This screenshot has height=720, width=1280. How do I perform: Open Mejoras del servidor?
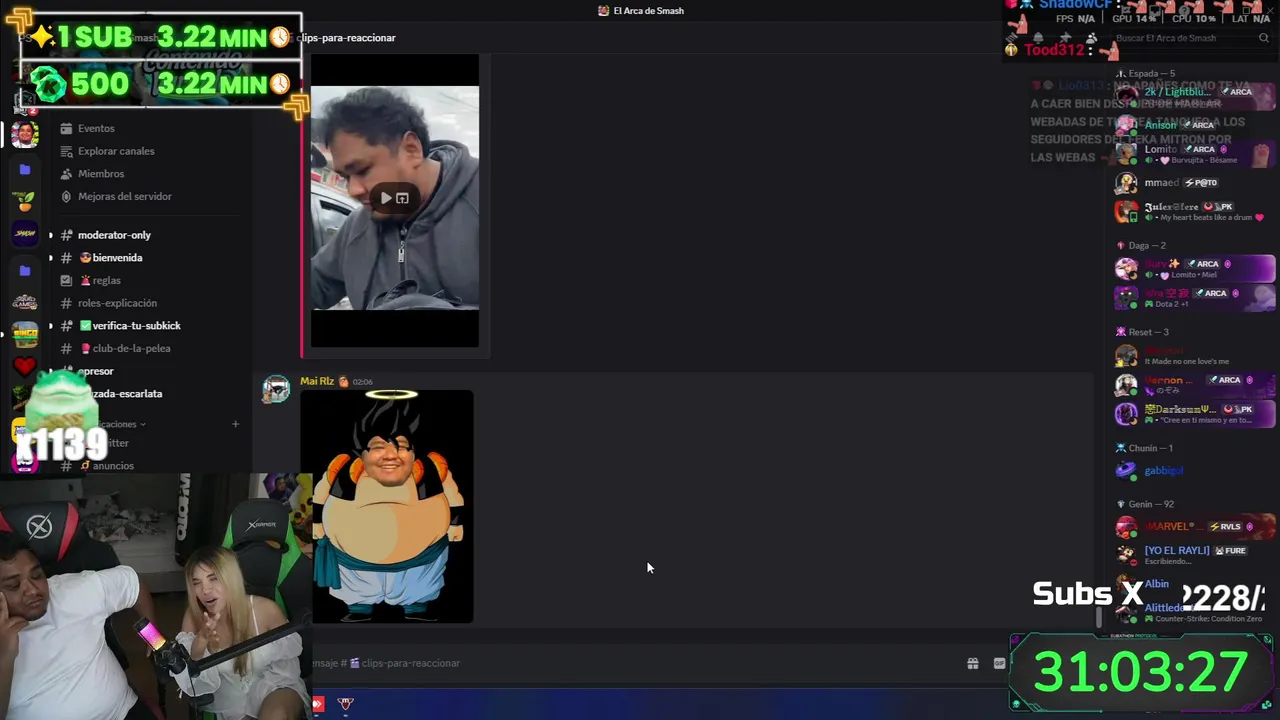125,197
